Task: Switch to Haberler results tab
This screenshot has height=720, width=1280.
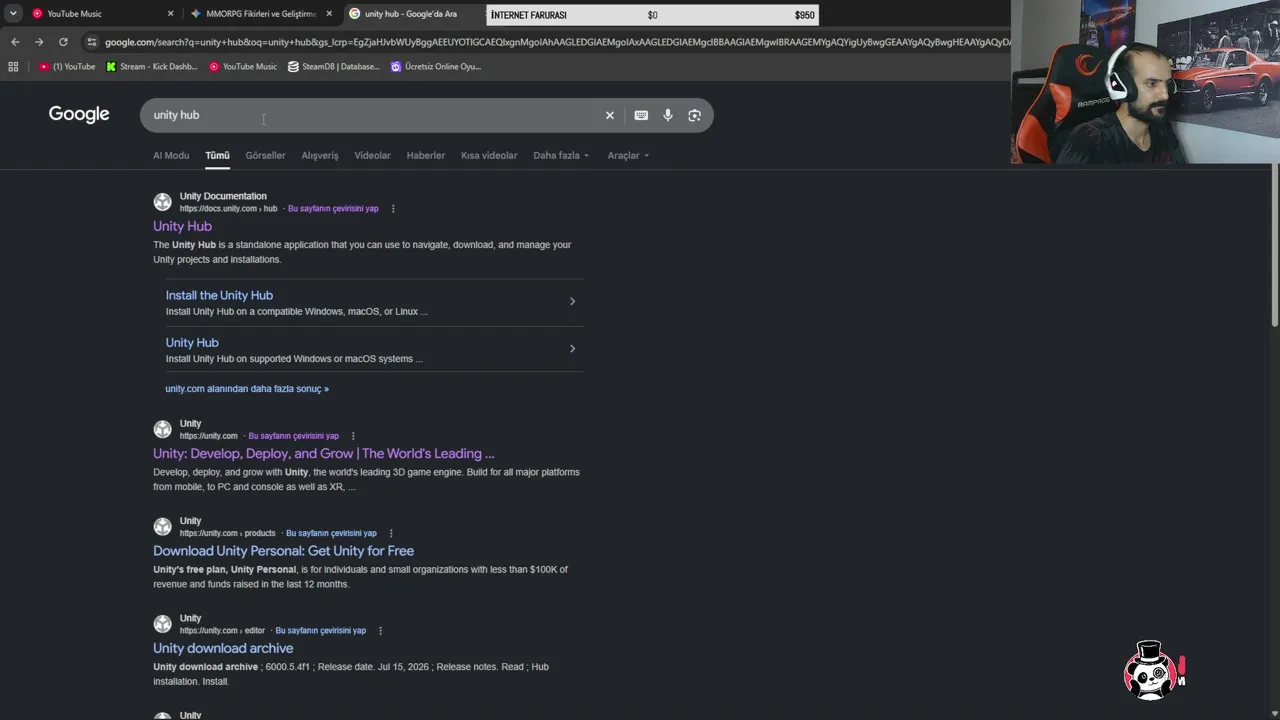Action: 426,156
